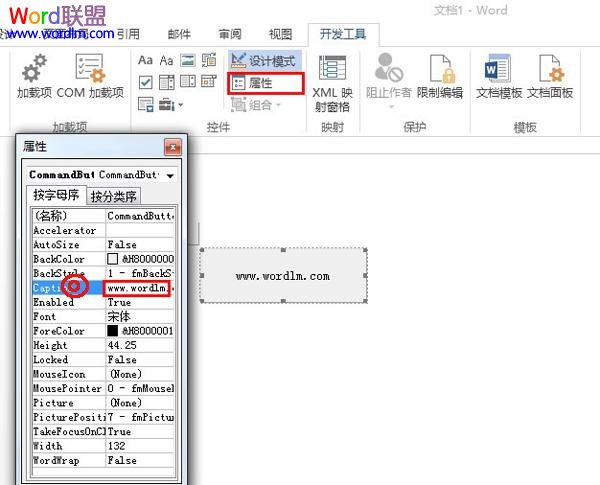Screen dimensions: 600x485
Task: Open the XML Mapping Pane (XML 映射窗格)
Action: (x=332, y=83)
